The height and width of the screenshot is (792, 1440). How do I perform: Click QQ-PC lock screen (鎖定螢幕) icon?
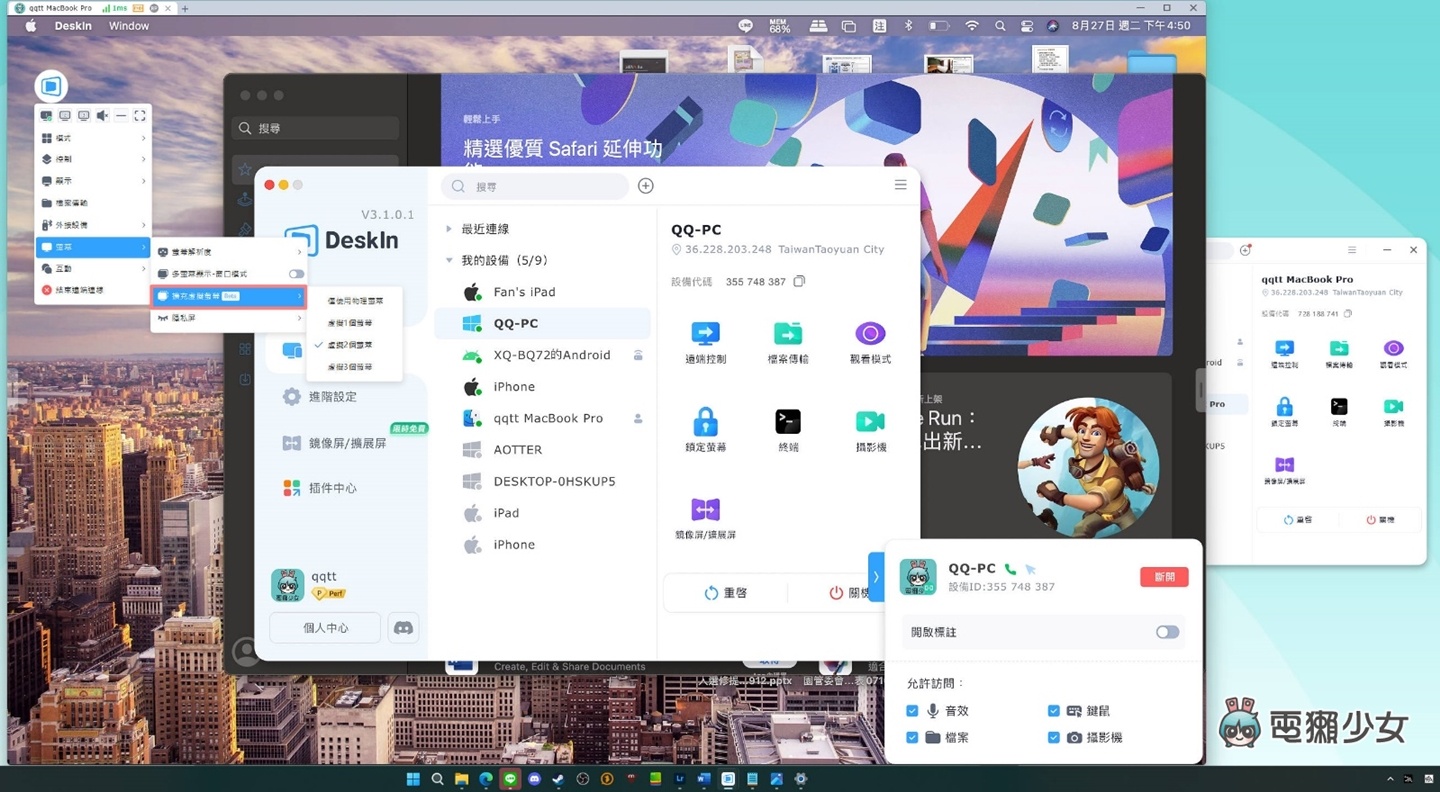coord(705,421)
